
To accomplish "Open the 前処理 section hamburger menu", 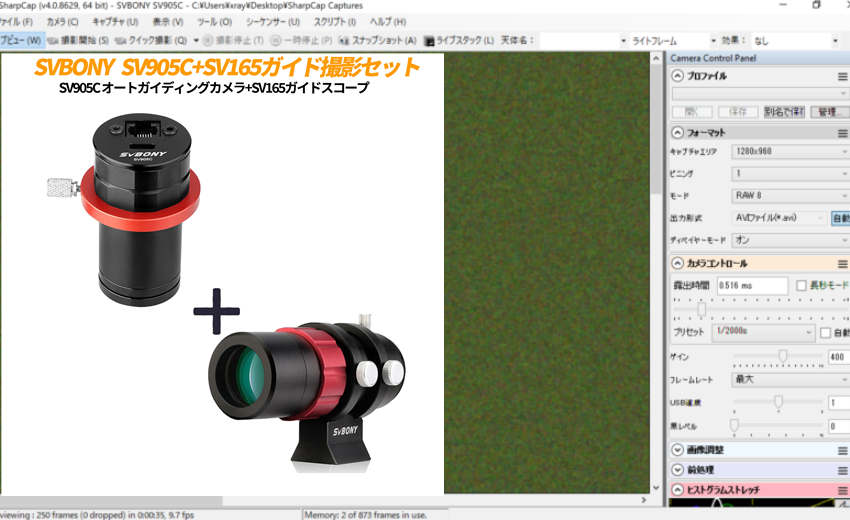I will 842,471.
